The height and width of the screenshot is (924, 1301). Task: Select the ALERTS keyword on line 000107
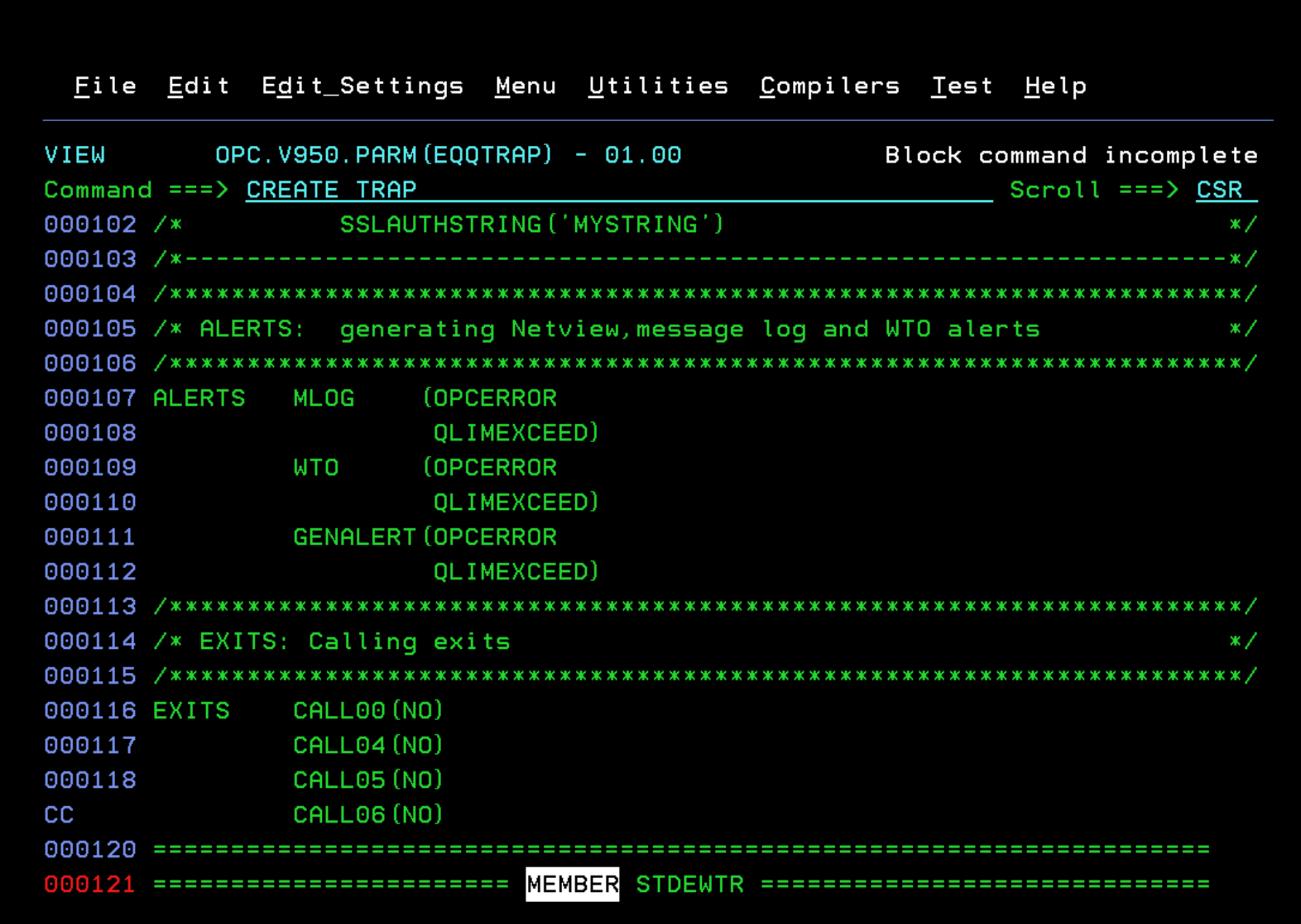click(199, 398)
